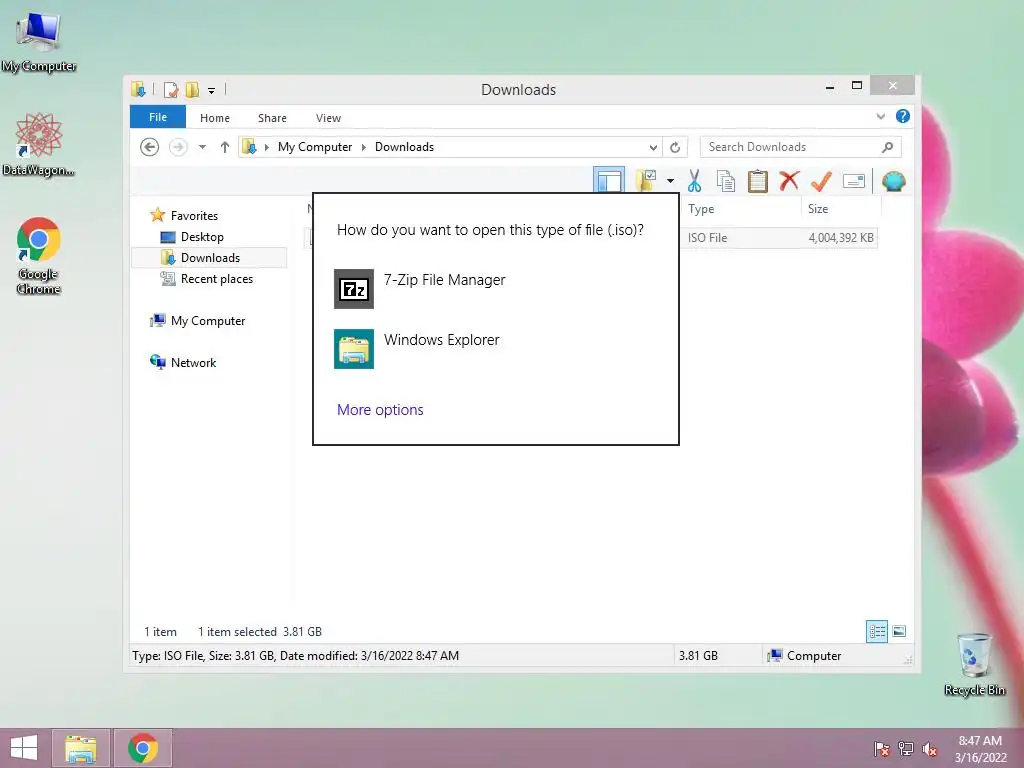Image resolution: width=1024 pixels, height=768 pixels.
Task: Paste using the clipboard toolbar icon
Action: click(x=758, y=181)
